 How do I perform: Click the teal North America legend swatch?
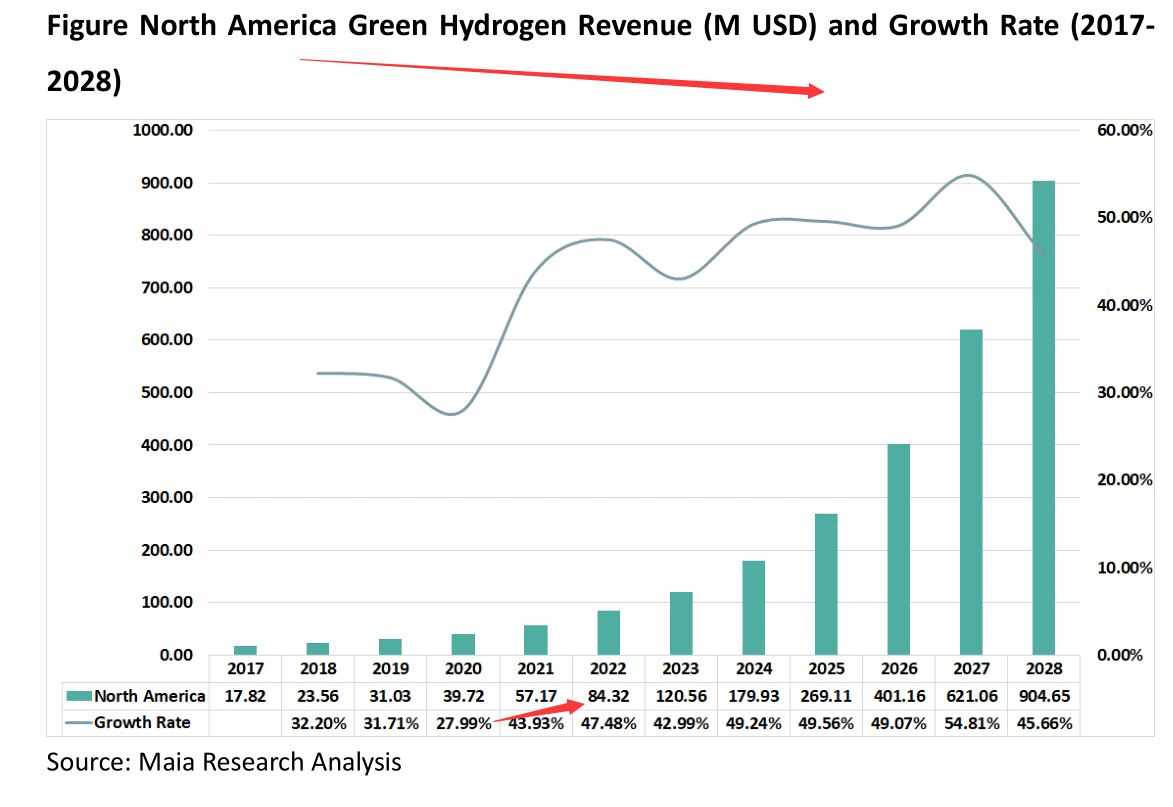(78, 696)
